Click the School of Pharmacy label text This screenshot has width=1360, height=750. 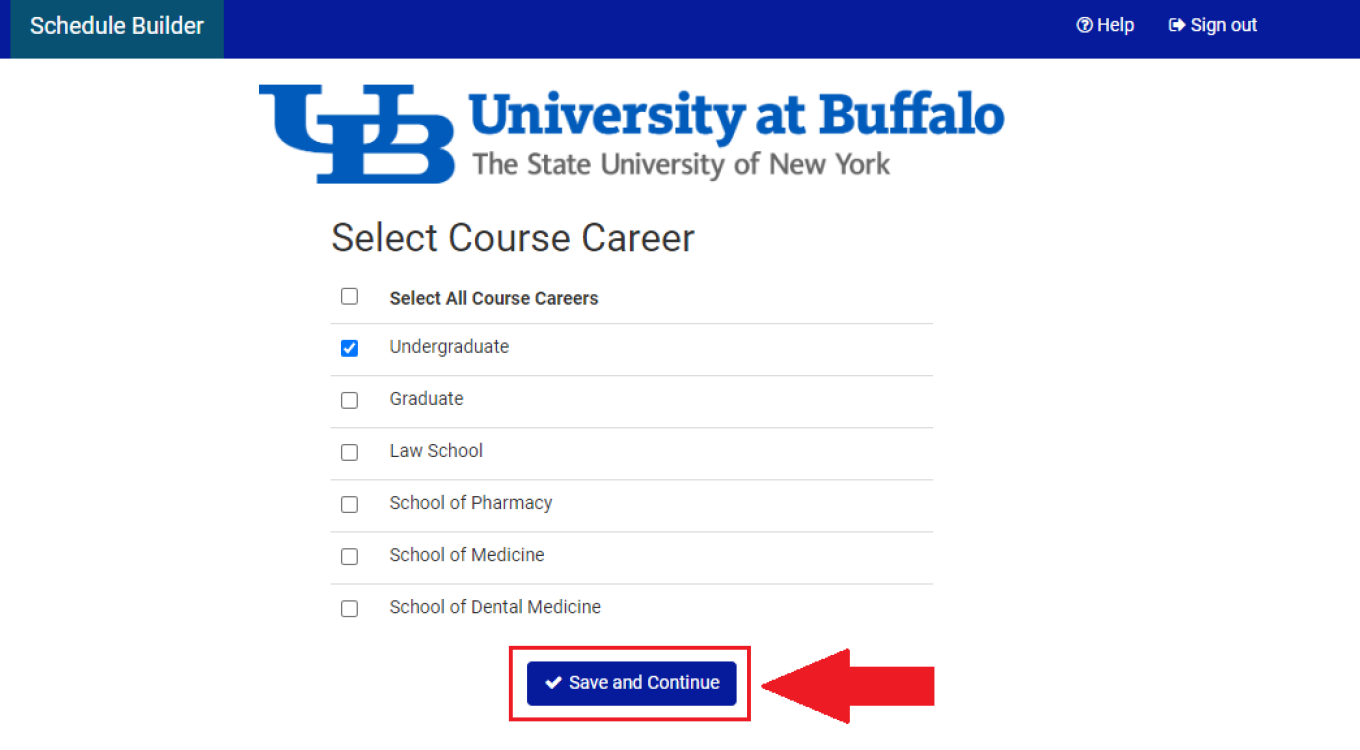[x=470, y=503]
